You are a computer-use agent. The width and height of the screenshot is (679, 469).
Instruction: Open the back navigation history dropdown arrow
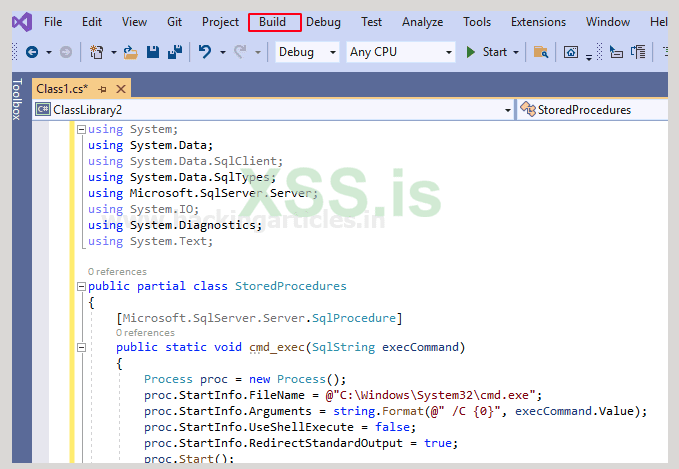(49, 53)
